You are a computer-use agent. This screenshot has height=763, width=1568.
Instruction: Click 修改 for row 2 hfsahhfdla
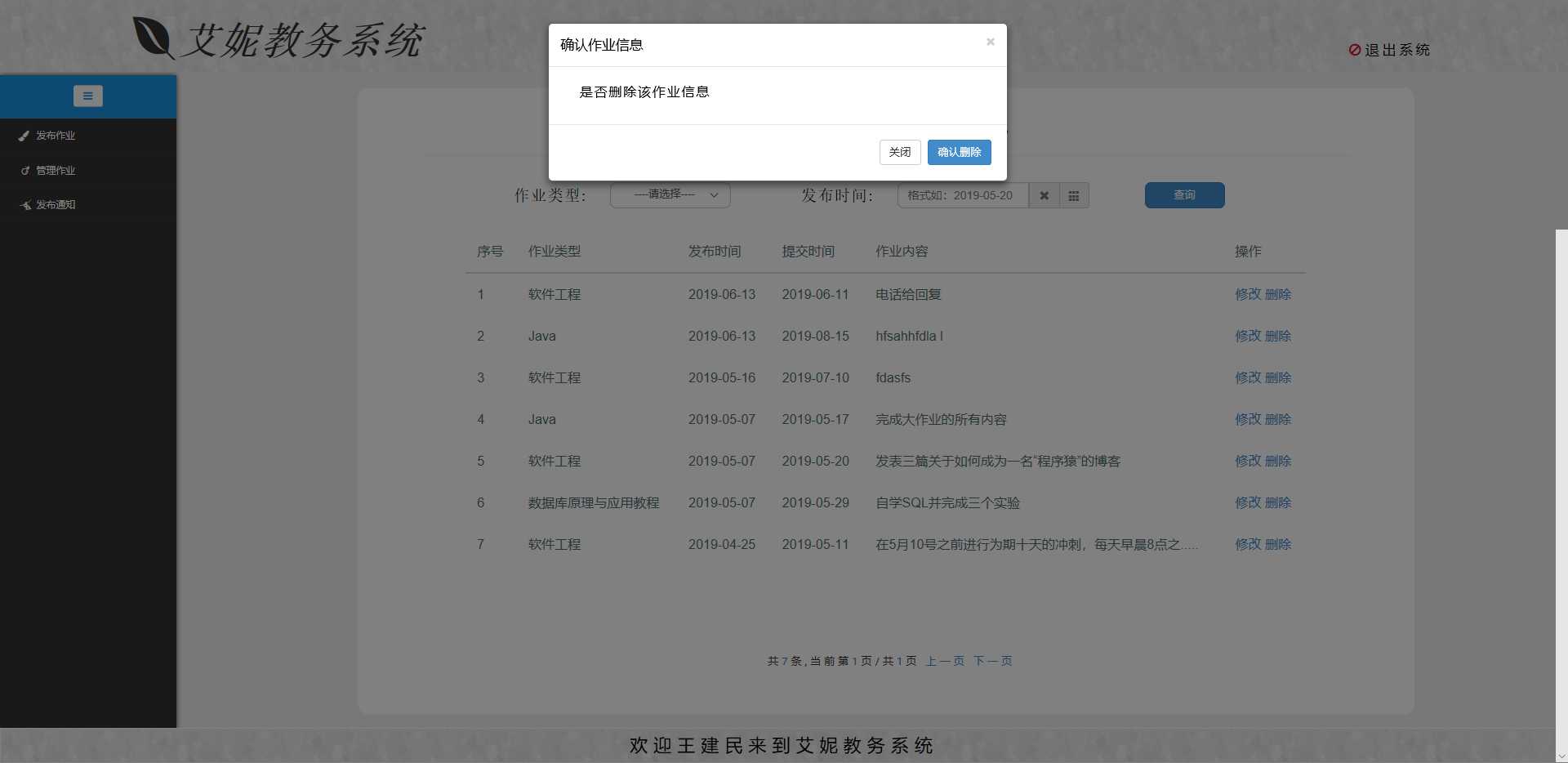click(x=1248, y=336)
